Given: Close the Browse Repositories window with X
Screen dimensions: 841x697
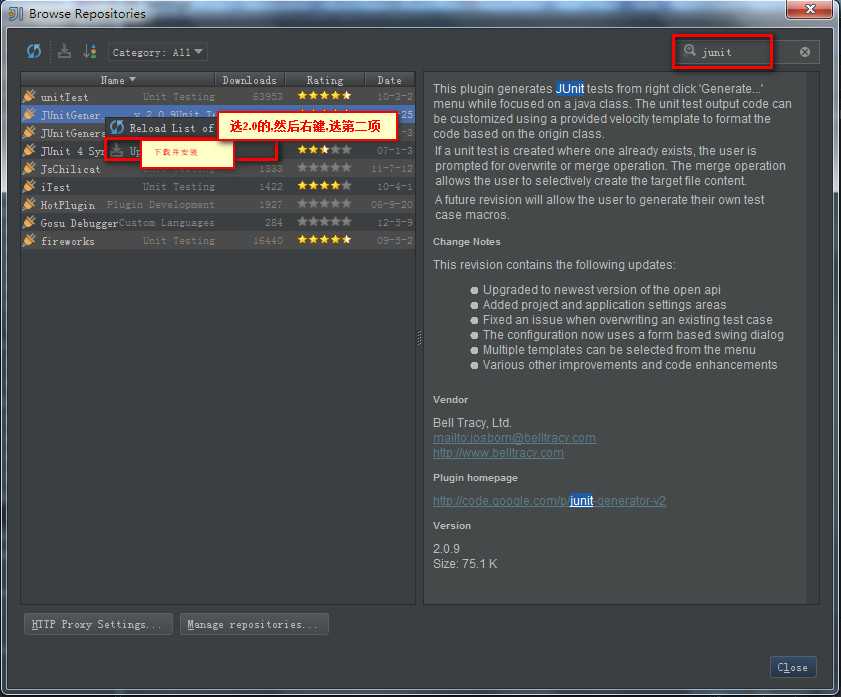Looking at the screenshot, I should (x=810, y=9).
